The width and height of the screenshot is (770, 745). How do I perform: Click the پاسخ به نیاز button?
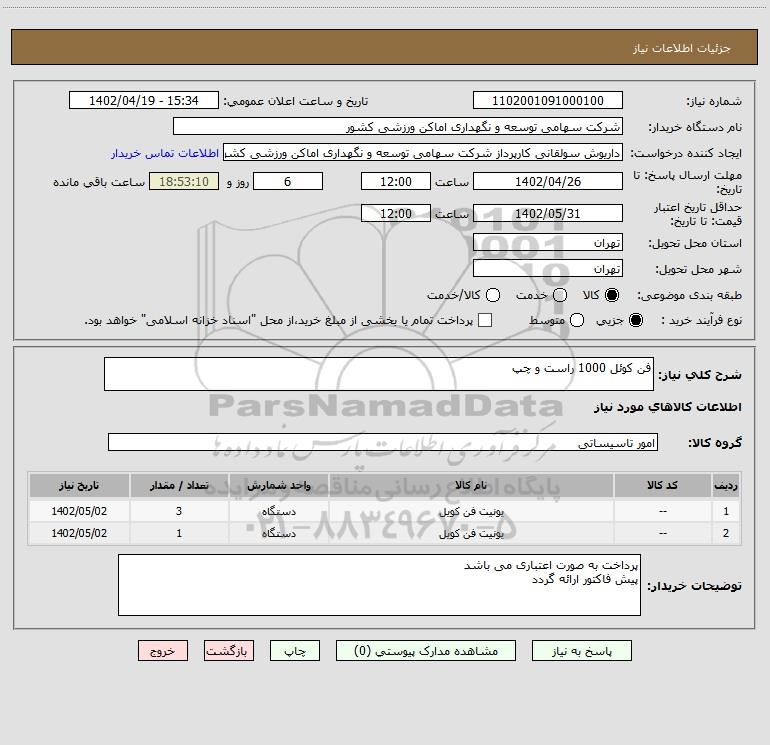(582, 651)
